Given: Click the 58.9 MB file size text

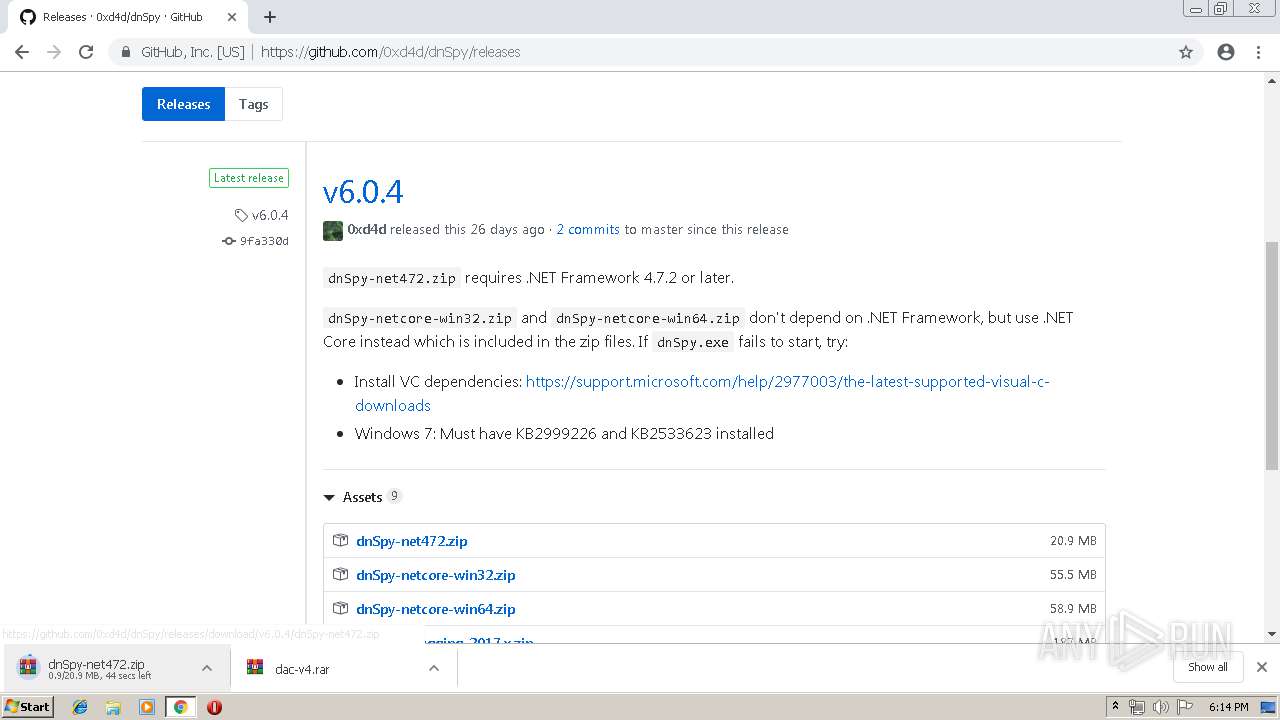Looking at the screenshot, I should point(1073,609).
